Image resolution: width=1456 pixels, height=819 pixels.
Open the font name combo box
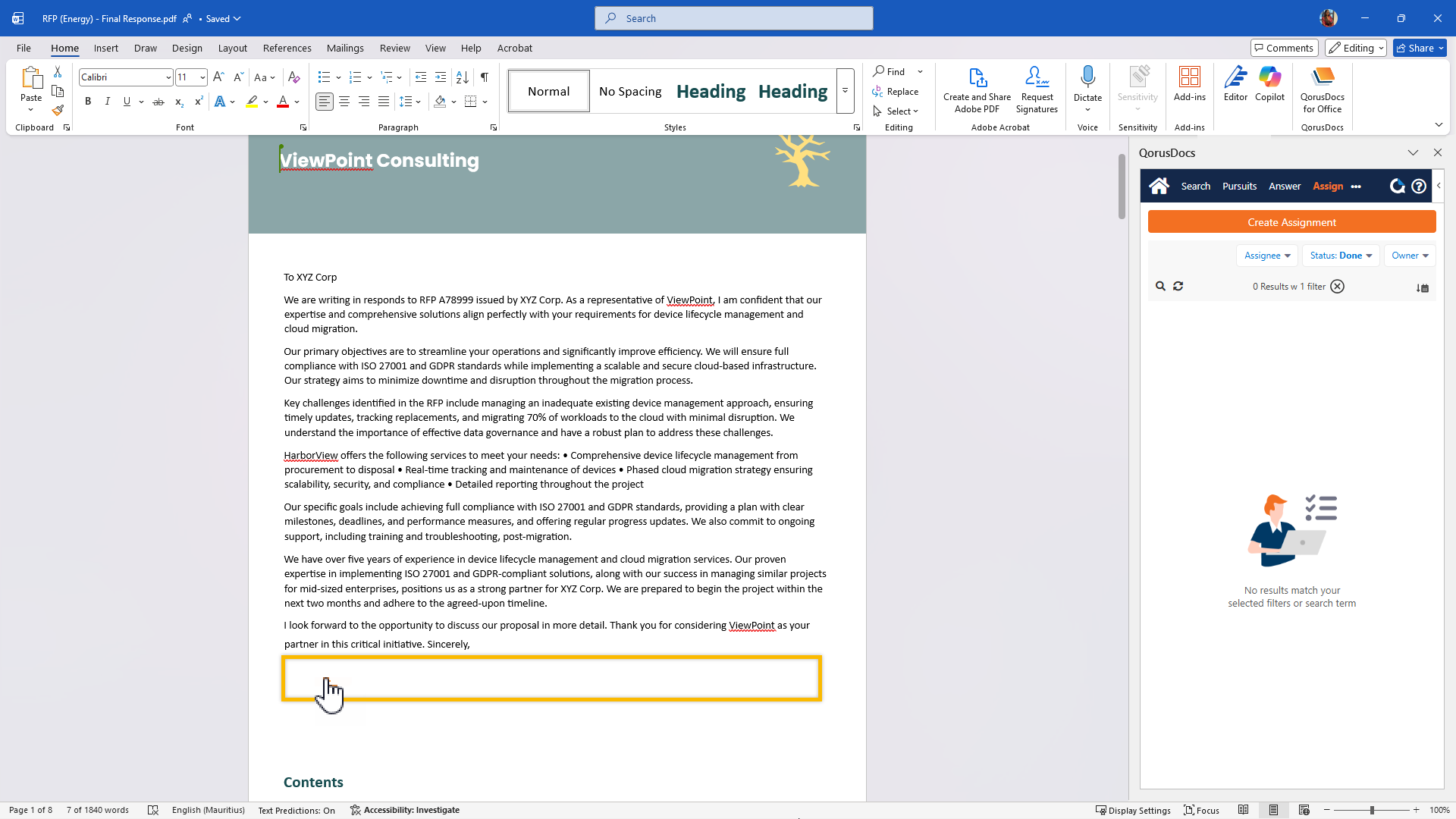(126, 77)
